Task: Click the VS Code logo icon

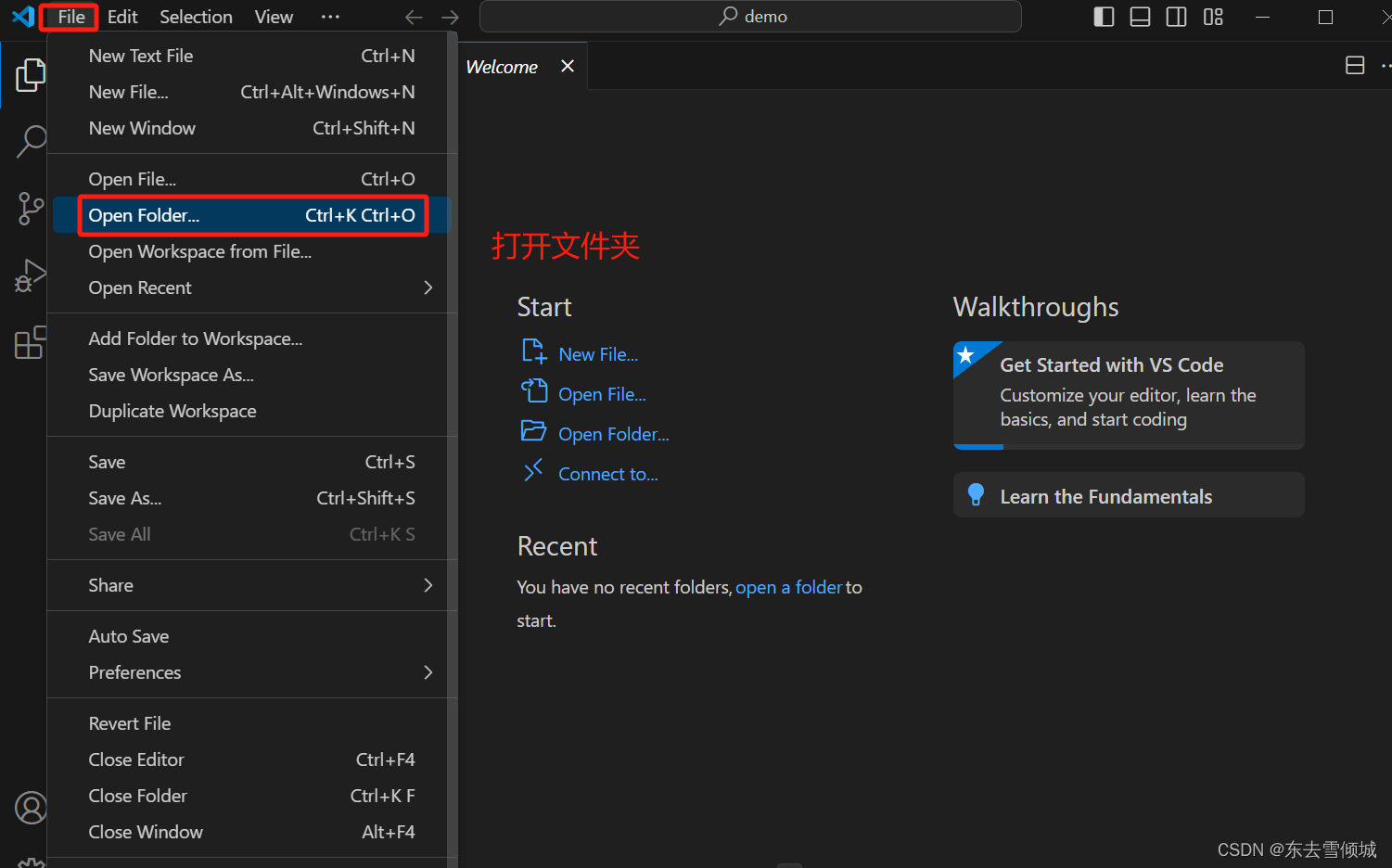Action: click(23, 16)
